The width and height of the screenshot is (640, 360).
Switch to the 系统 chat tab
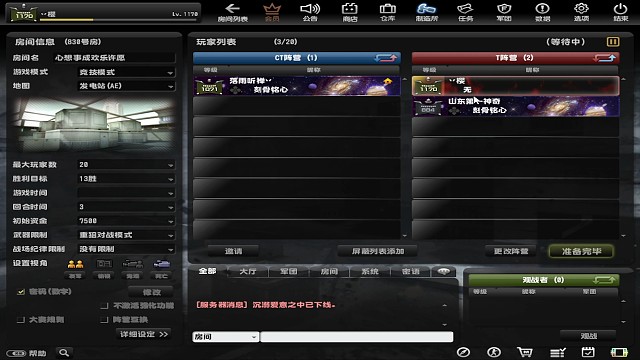click(370, 271)
